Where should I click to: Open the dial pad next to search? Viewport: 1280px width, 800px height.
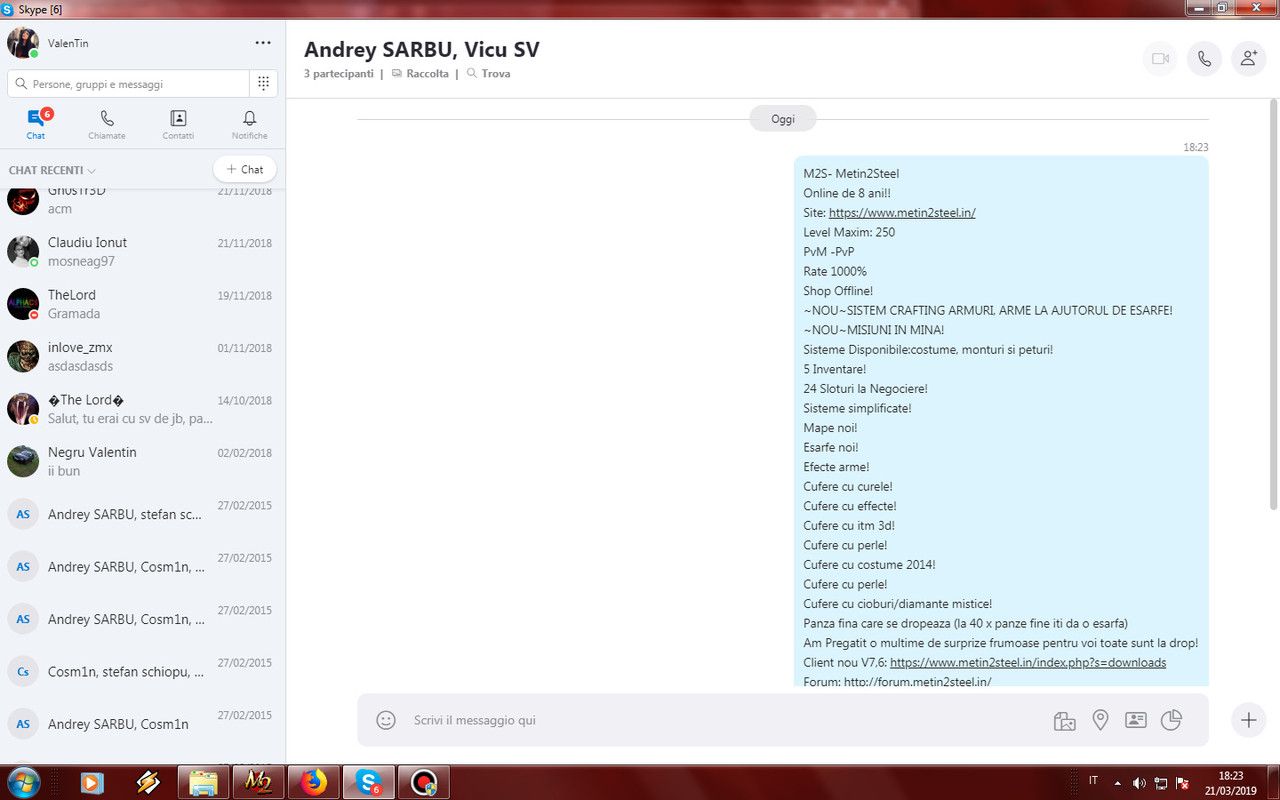[263, 84]
